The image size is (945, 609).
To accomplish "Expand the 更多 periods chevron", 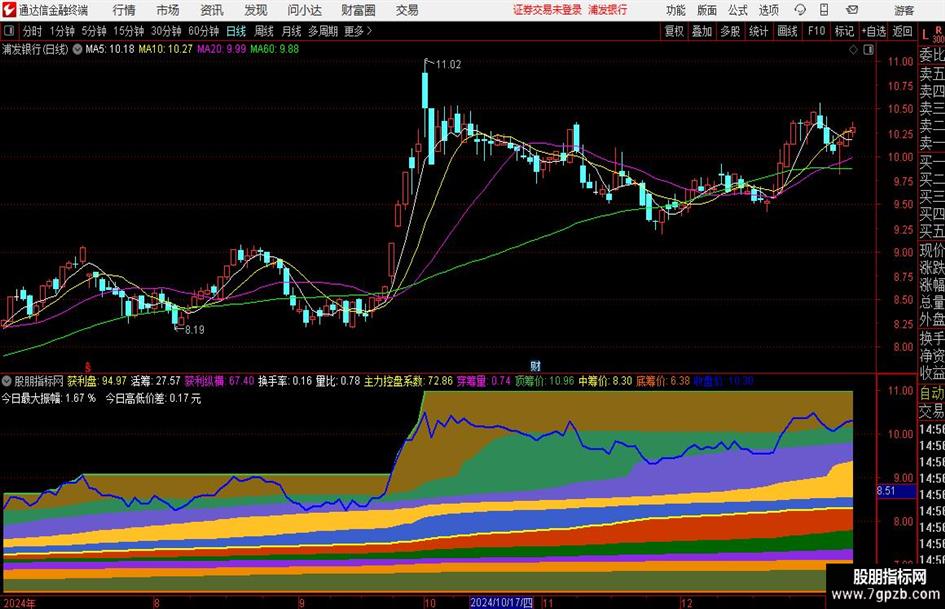I will coord(359,31).
